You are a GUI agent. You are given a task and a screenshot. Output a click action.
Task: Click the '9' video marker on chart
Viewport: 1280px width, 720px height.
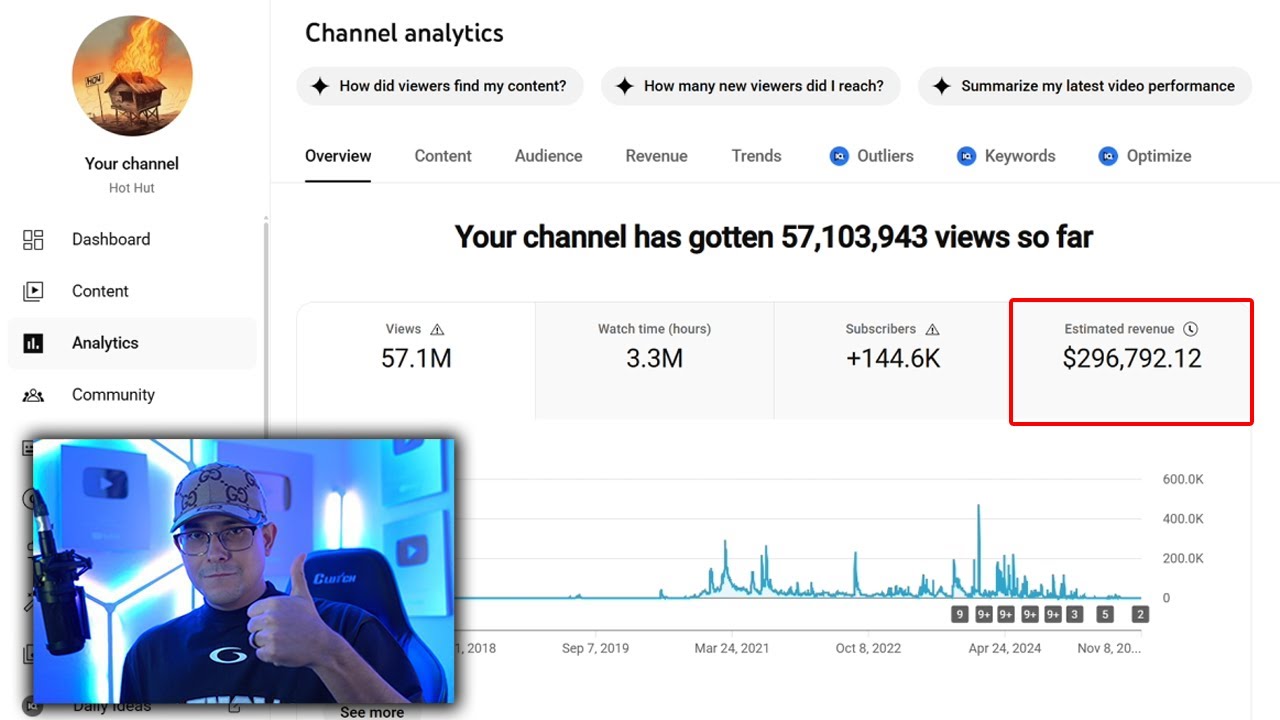tap(960, 615)
